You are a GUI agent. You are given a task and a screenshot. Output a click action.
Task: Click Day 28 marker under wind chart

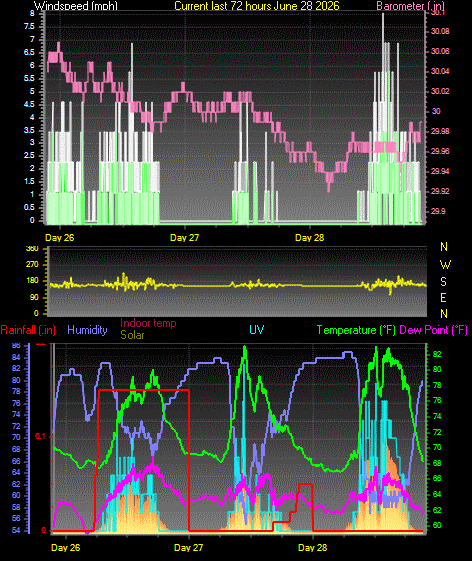[x=310, y=238]
